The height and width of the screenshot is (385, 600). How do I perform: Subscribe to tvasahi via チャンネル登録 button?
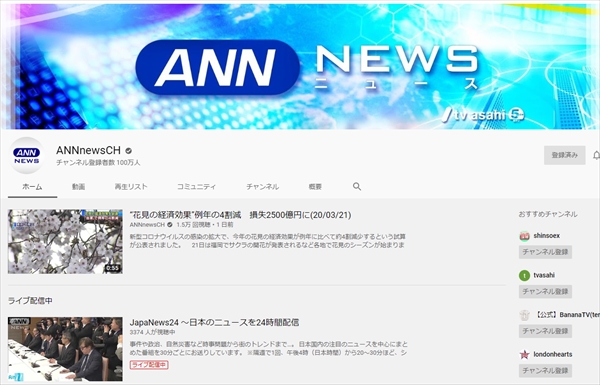click(x=545, y=291)
